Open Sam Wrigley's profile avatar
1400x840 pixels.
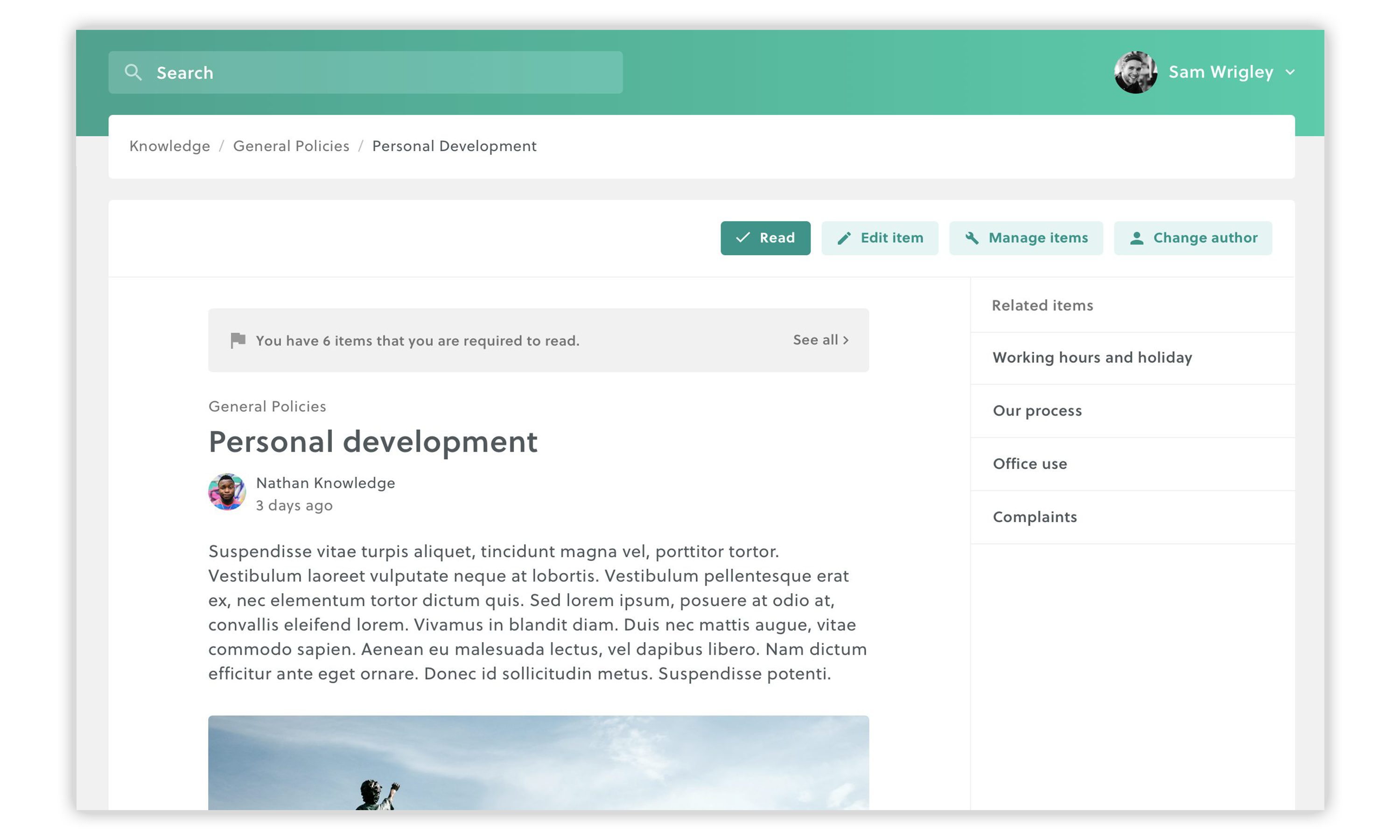(1135, 72)
